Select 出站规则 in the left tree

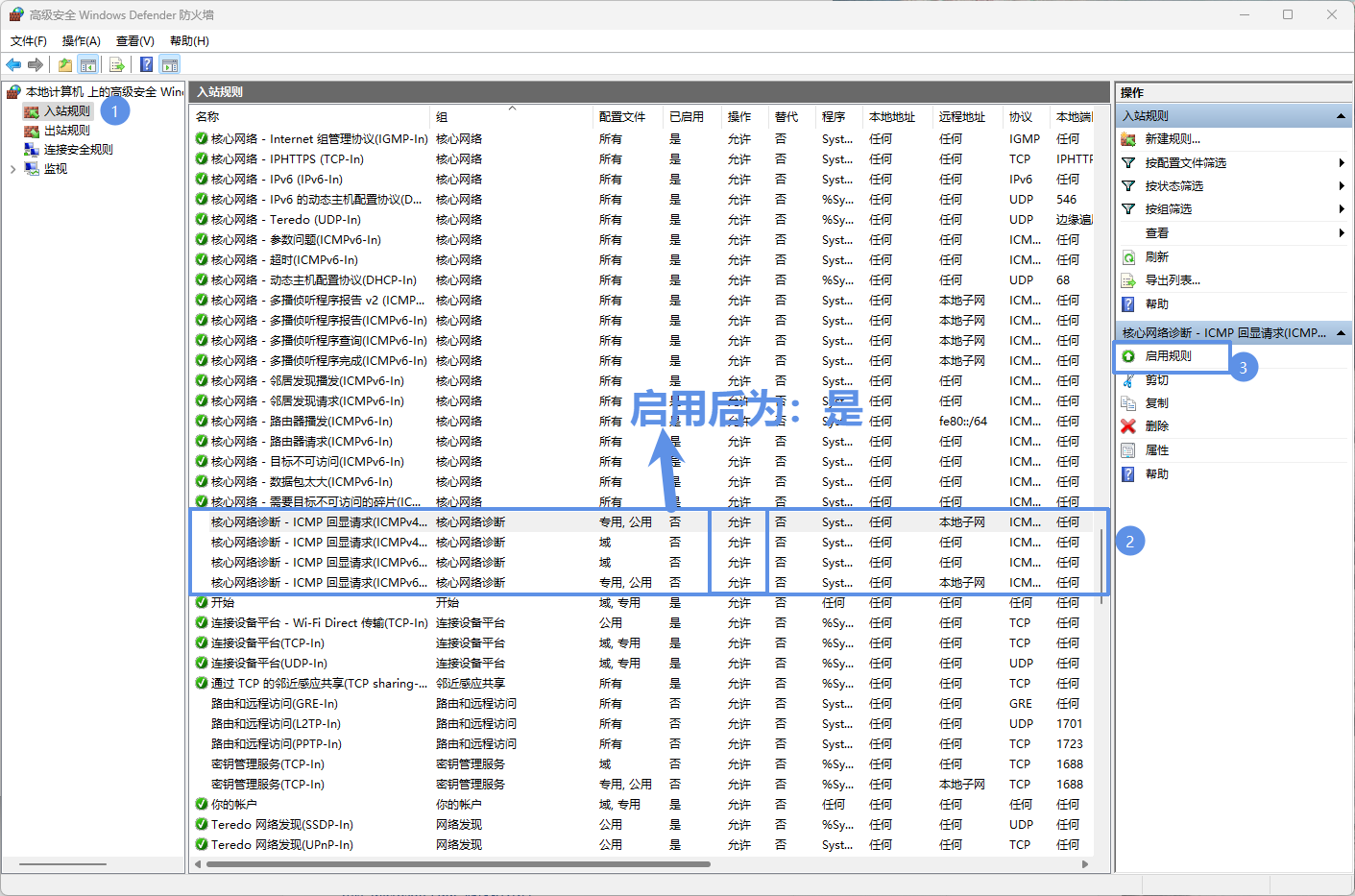[x=66, y=131]
